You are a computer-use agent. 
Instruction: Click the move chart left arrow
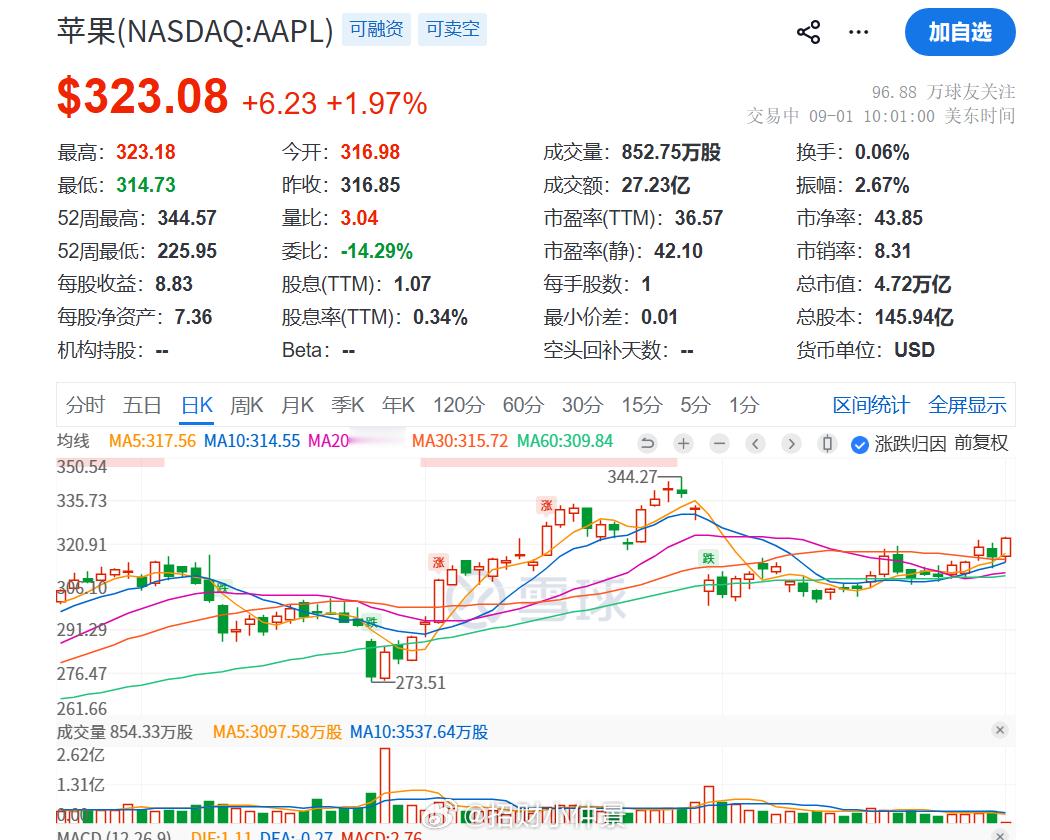tap(755, 443)
